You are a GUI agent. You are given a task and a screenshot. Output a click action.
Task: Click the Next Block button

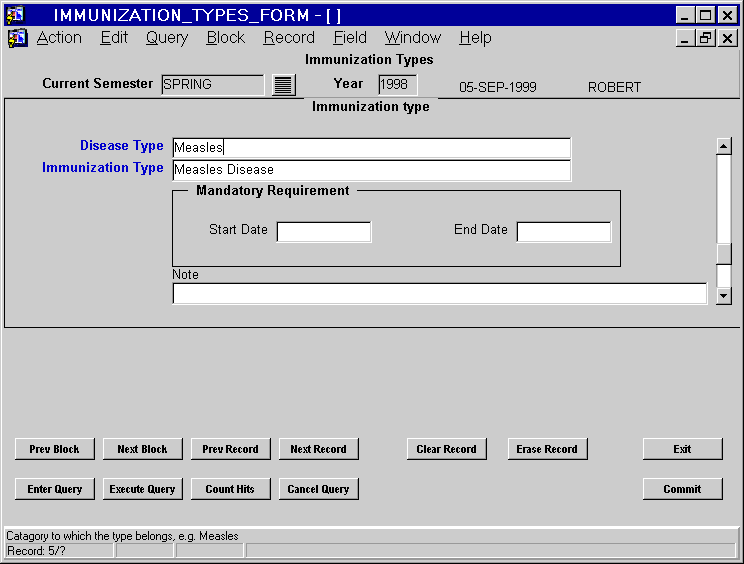[142, 449]
